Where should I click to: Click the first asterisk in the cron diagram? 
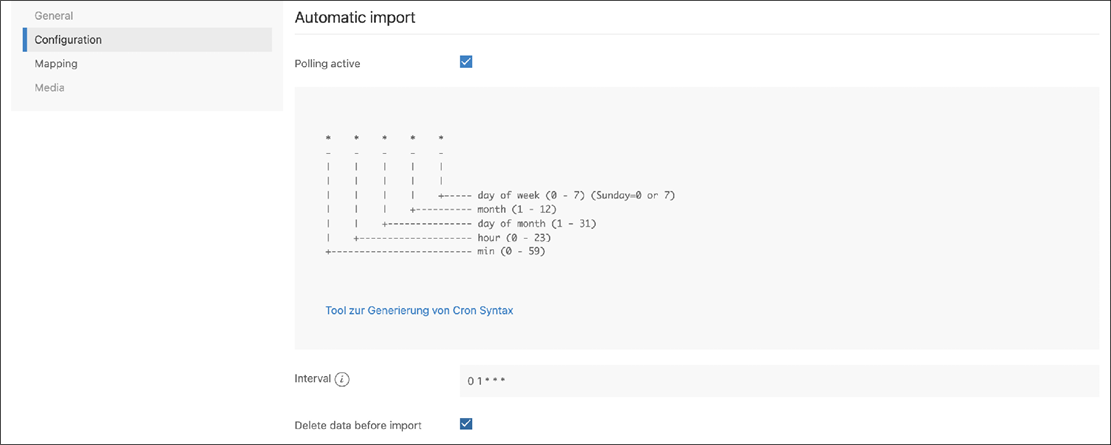tap(328, 138)
